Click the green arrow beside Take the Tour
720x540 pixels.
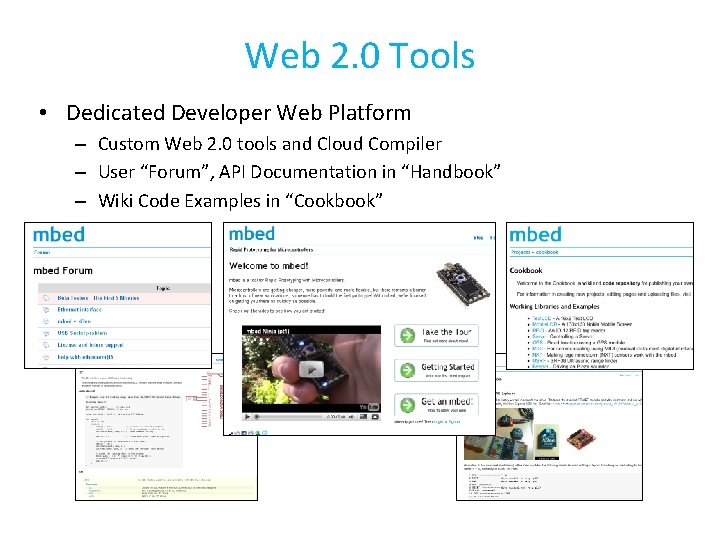pos(407,335)
